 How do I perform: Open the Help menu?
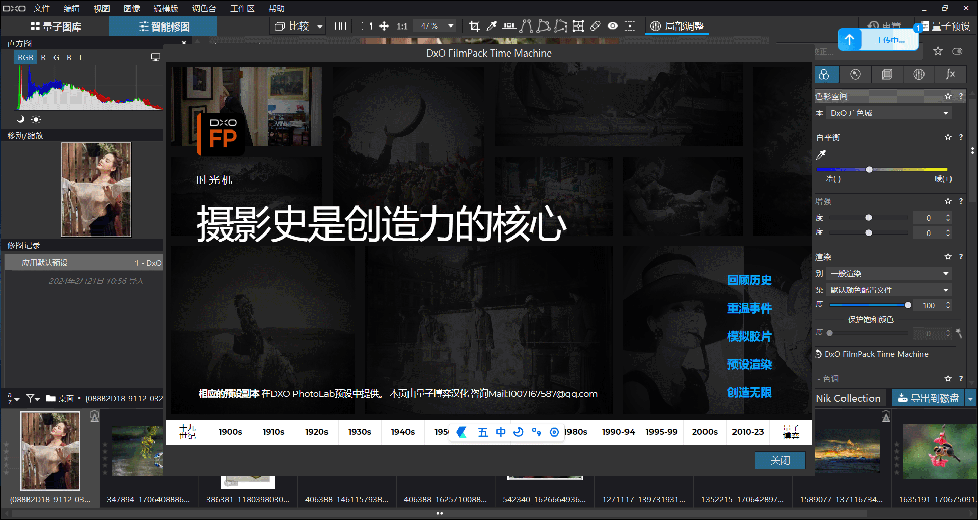(x=276, y=8)
